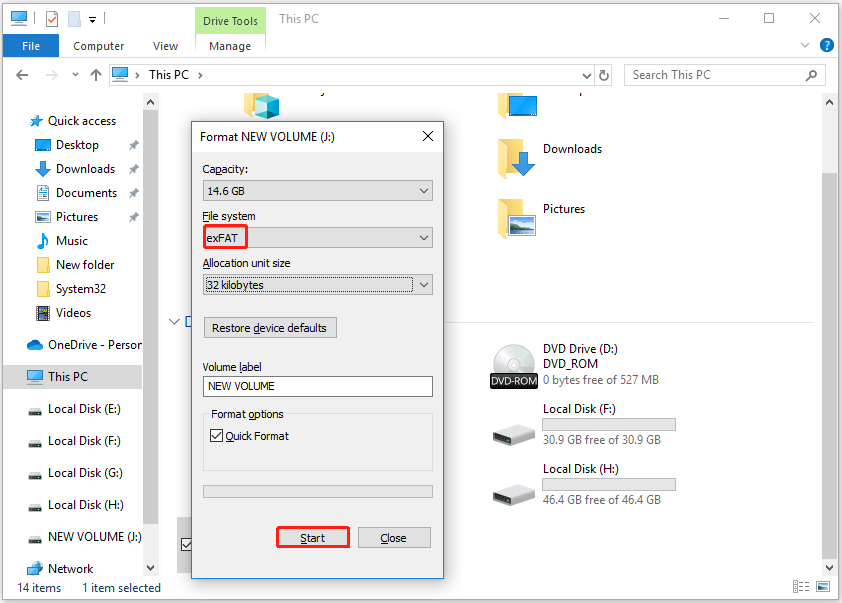Expand the ribbon with the chevron
Image resolution: width=842 pixels, height=603 pixels.
click(x=804, y=45)
